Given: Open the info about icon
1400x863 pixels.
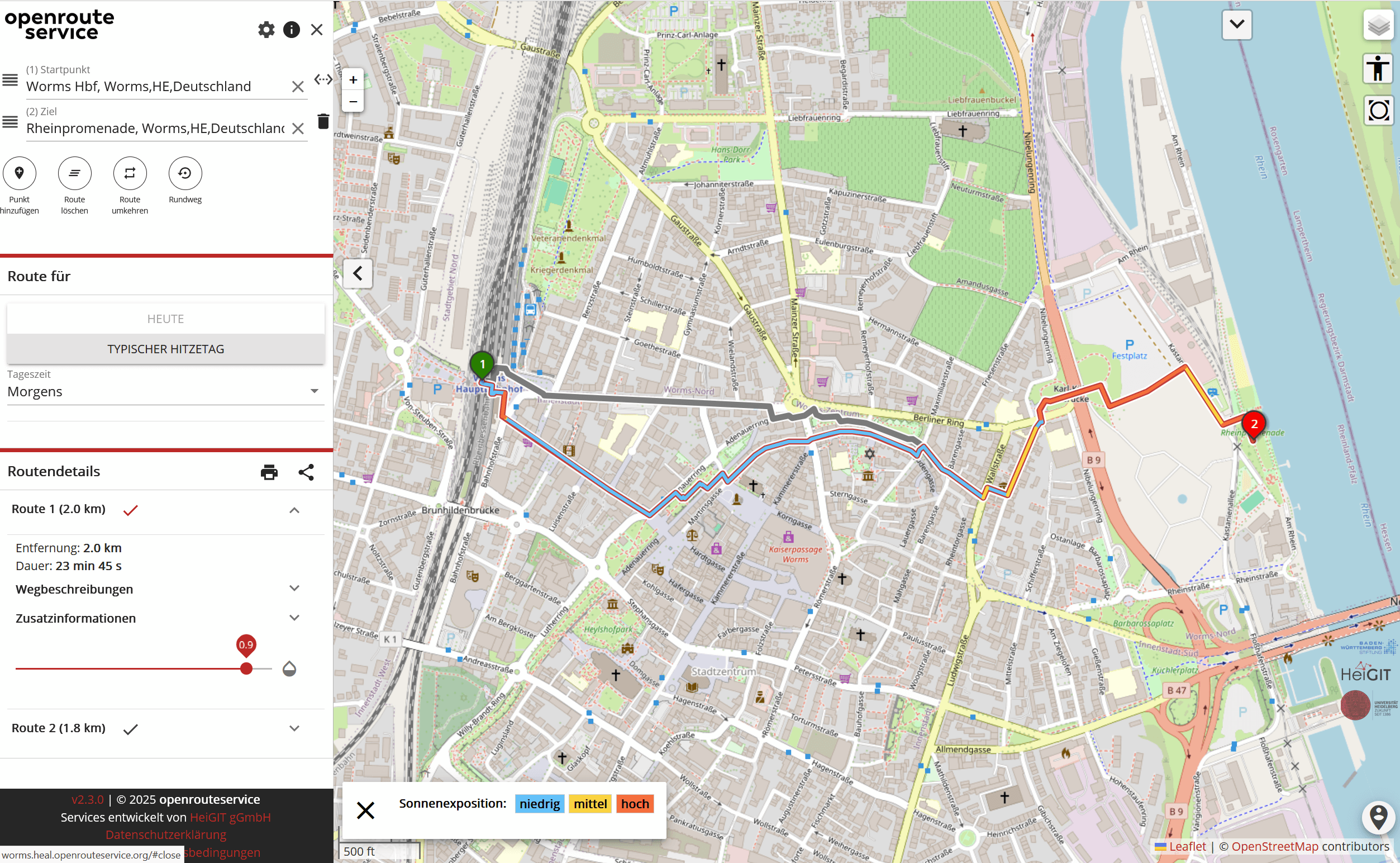Looking at the screenshot, I should (x=292, y=30).
